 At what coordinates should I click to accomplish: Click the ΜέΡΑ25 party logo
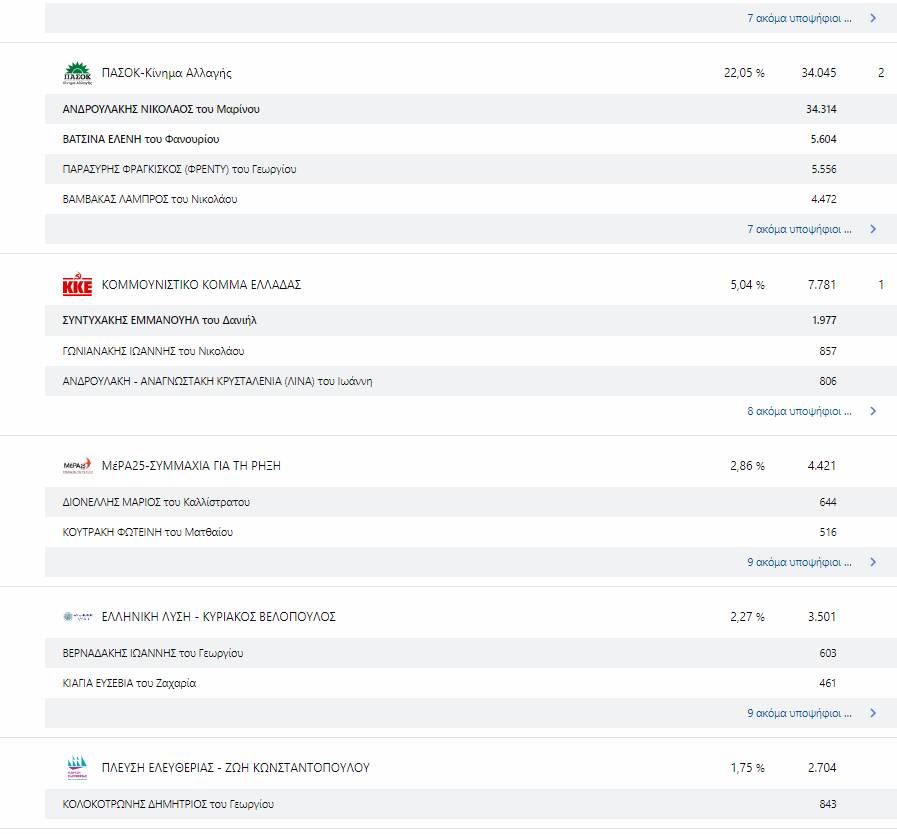click(77, 466)
